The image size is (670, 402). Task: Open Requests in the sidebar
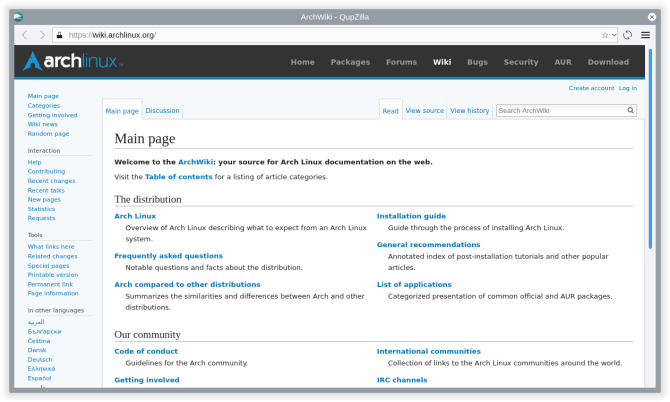(41, 218)
